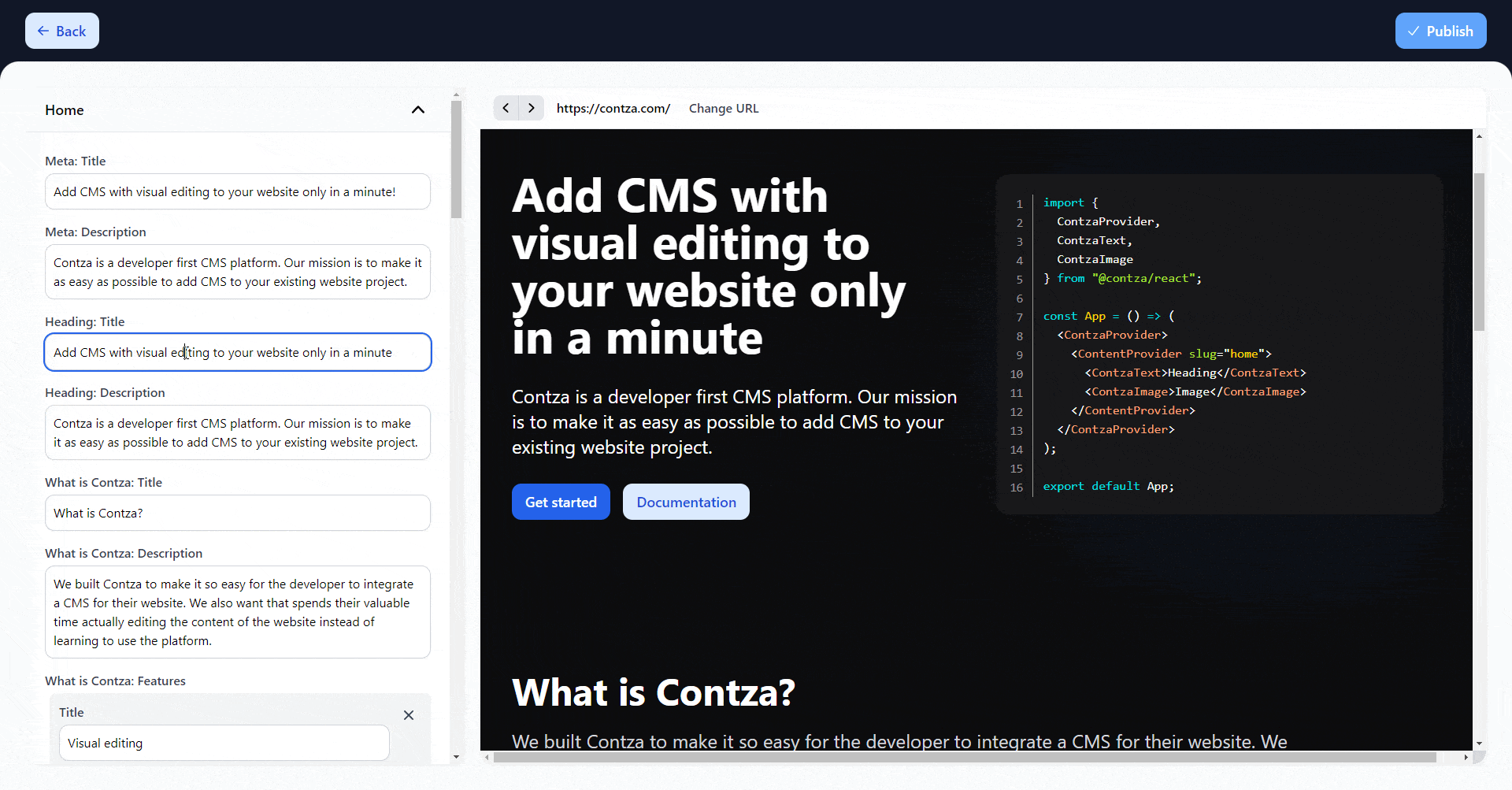Click code line 'const App = () => ('
Viewport: 1512px width, 790px height.
tap(1109, 316)
